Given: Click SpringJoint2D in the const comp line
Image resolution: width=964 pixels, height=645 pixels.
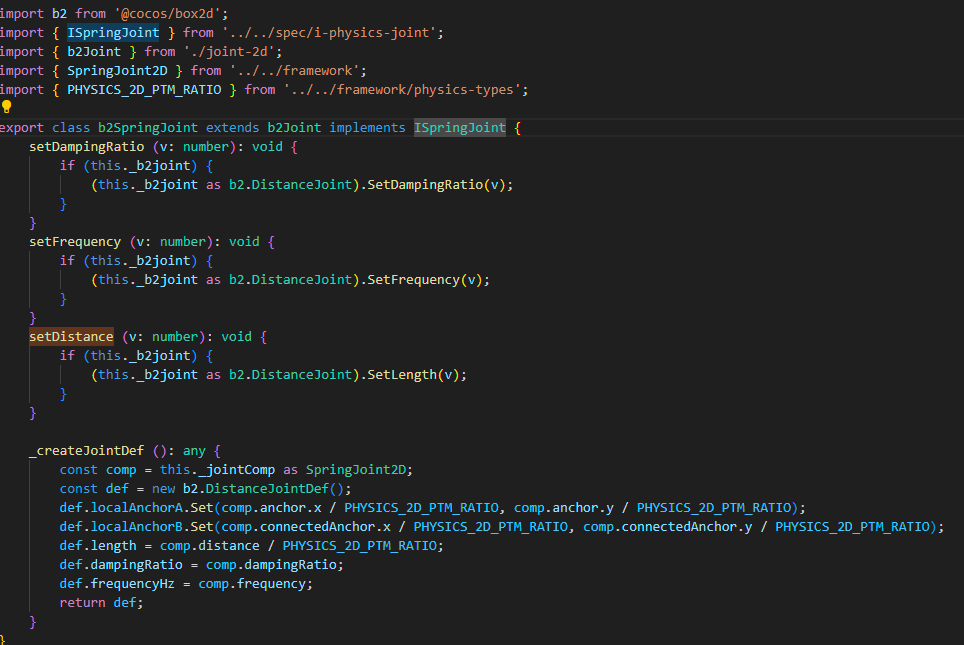Looking at the screenshot, I should coord(356,470).
